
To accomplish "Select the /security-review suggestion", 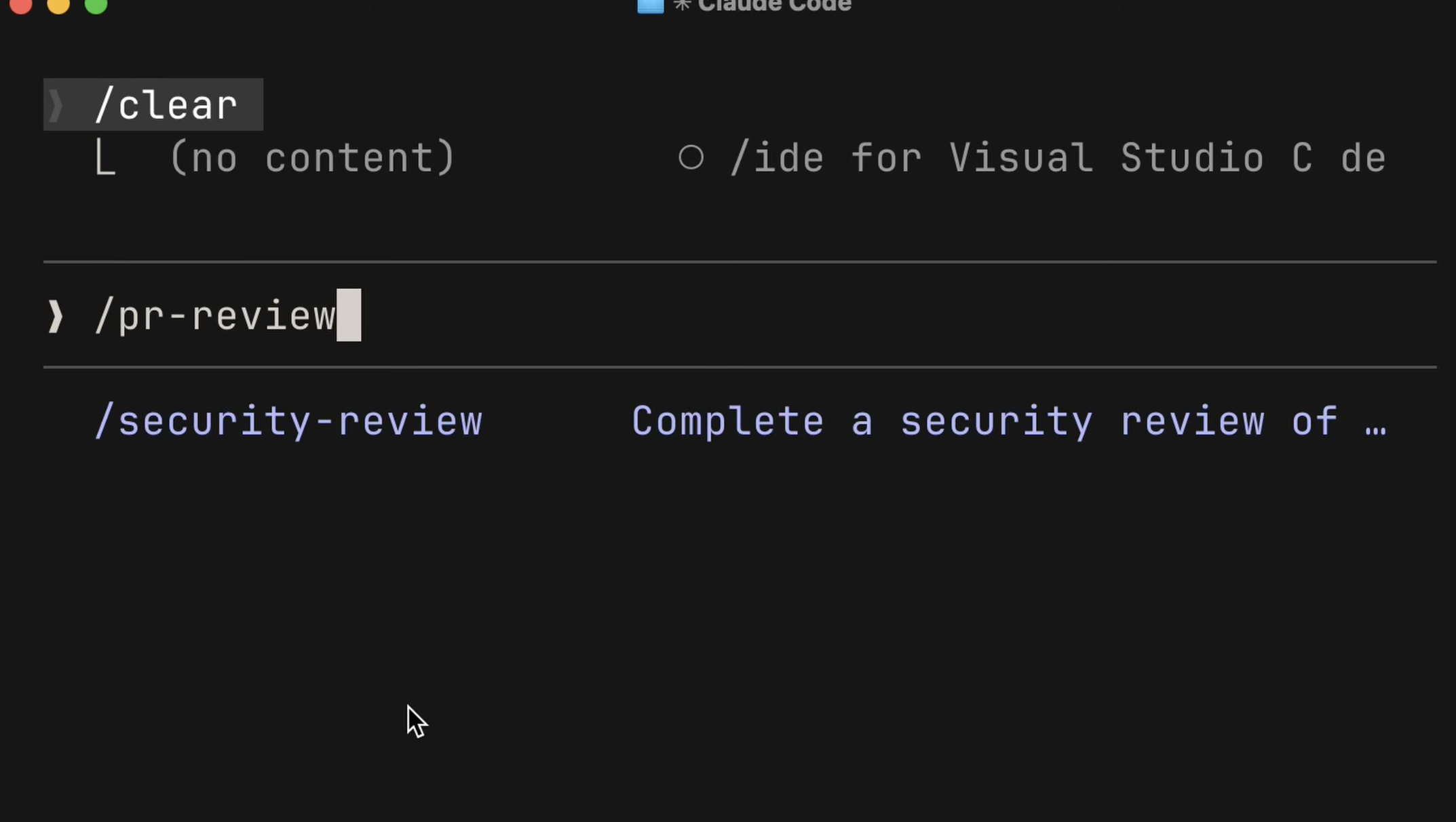I will (288, 421).
